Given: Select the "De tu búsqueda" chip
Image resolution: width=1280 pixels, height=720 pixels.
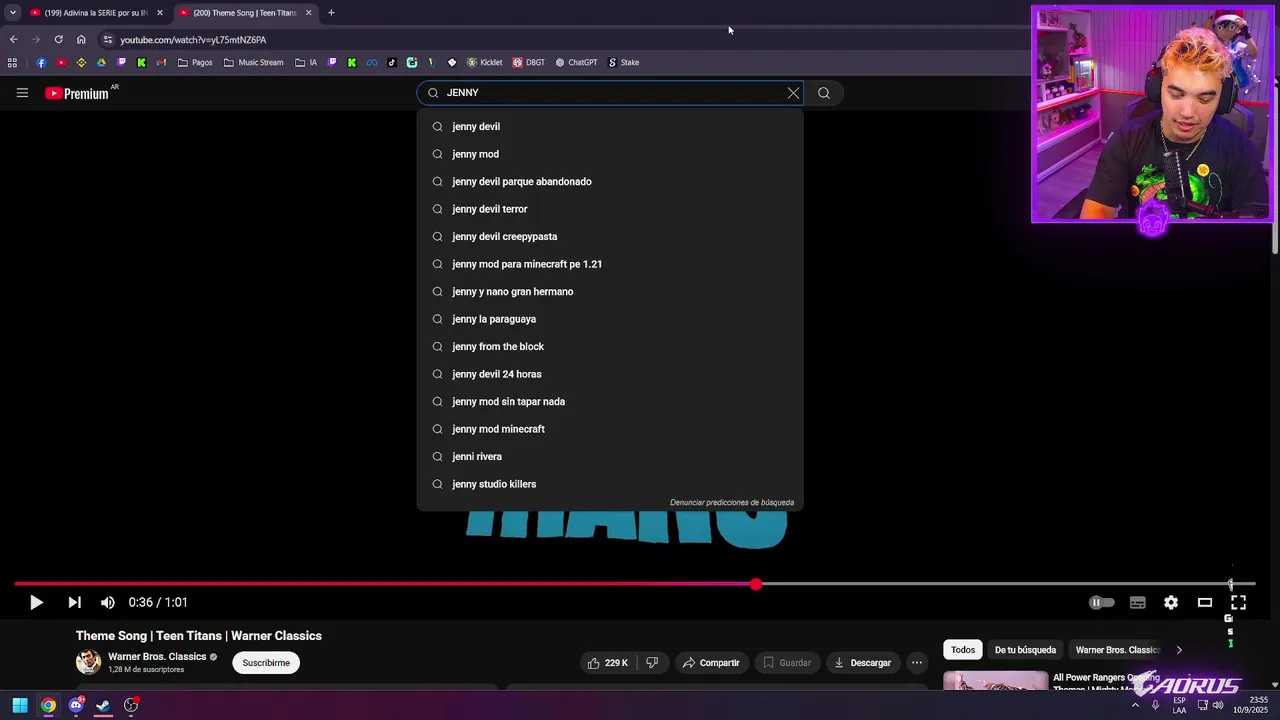Looking at the screenshot, I should 1025,650.
